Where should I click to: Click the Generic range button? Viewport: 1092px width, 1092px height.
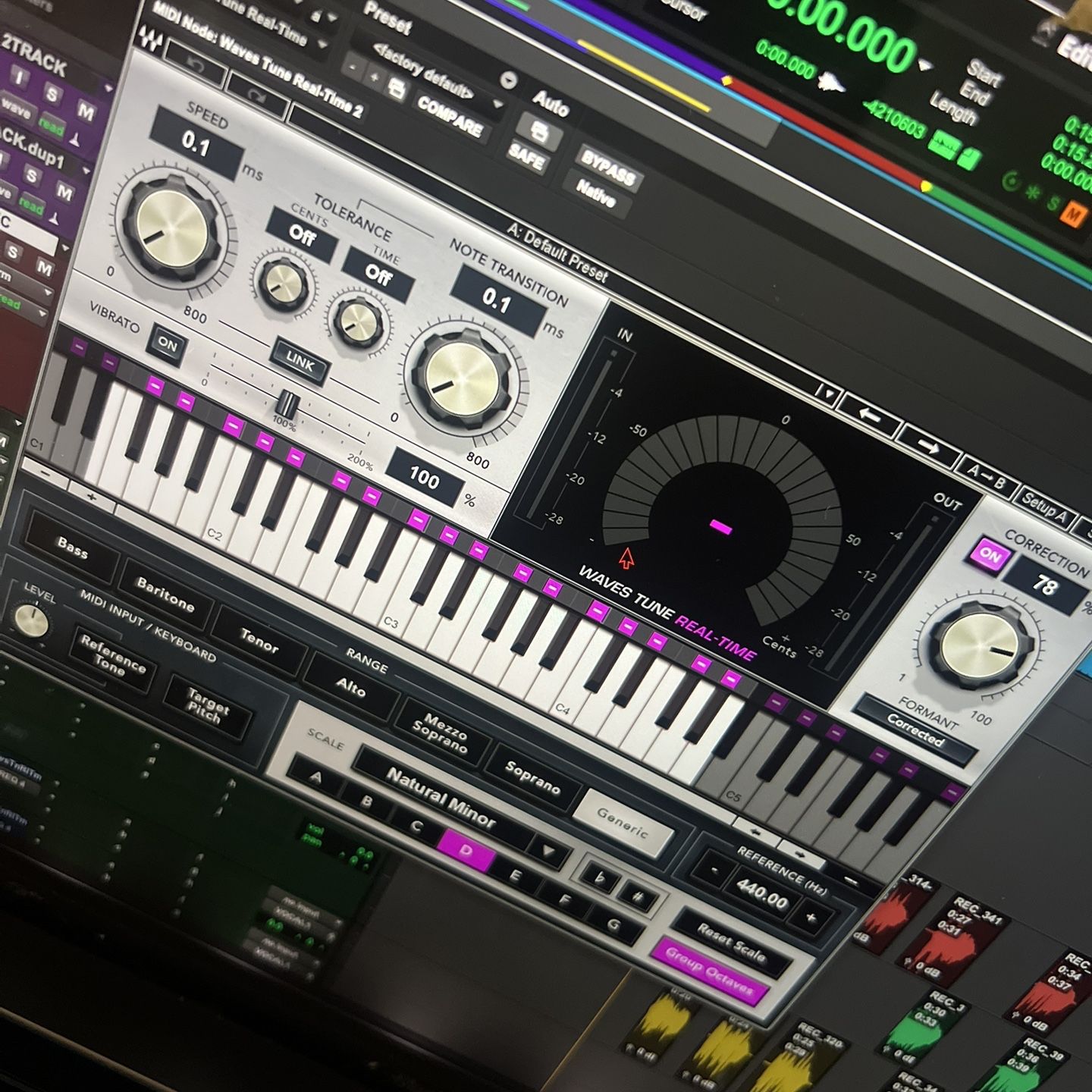623,824
